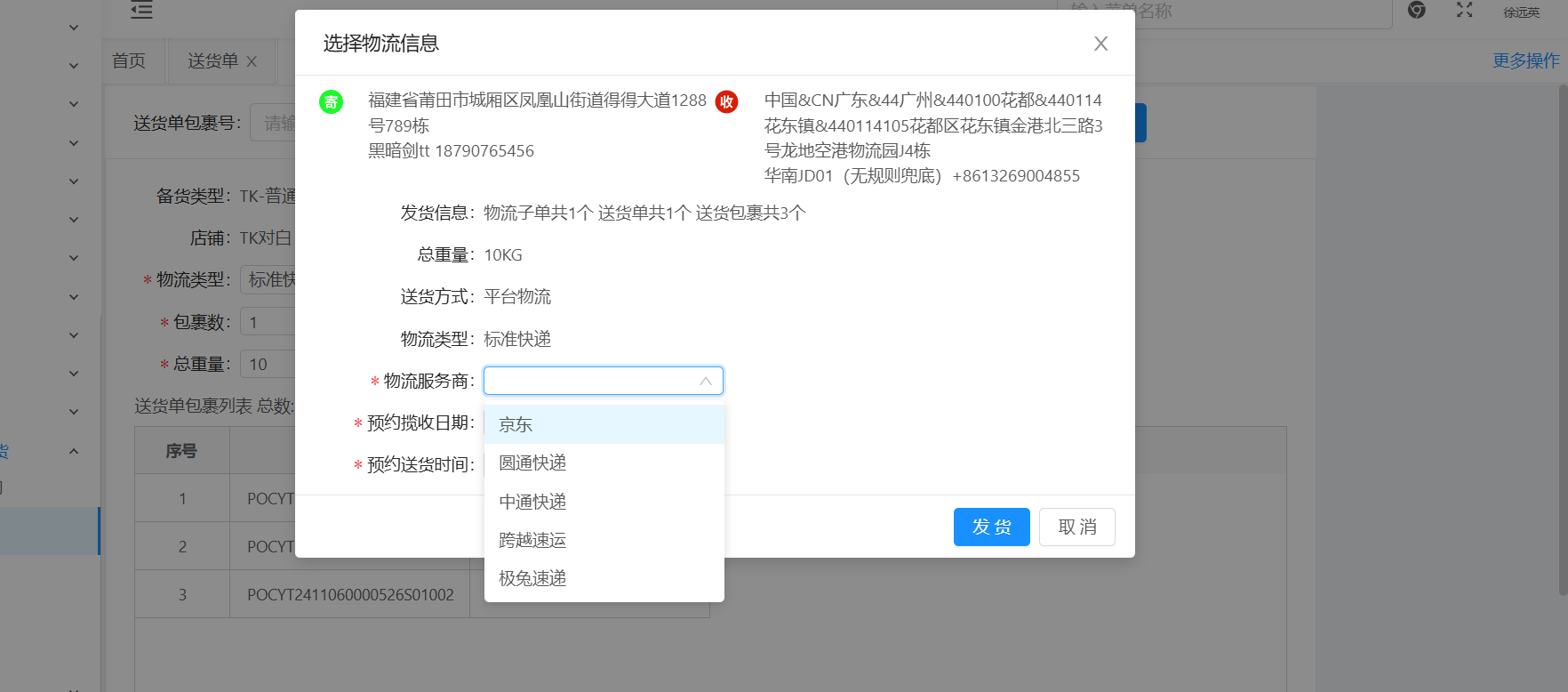Close the 选择物流信息 dialog with X
The width and height of the screenshot is (1568, 692).
(x=1100, y=44)
